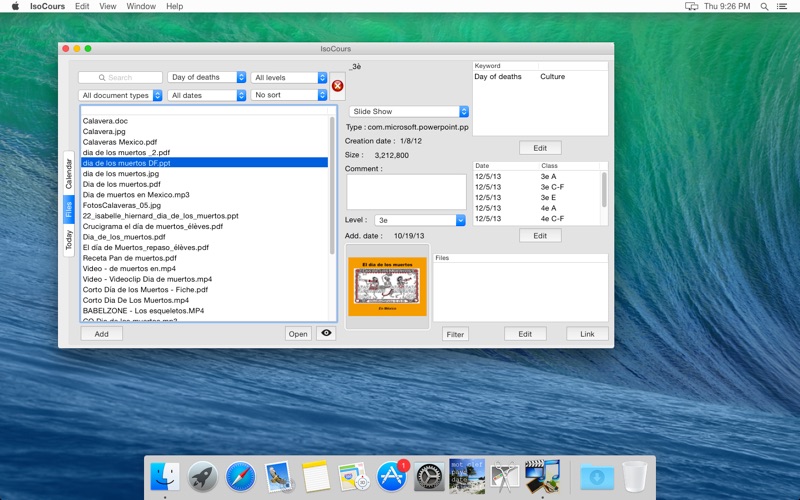Open the No sort dropdown

click(x=289, y=95)
